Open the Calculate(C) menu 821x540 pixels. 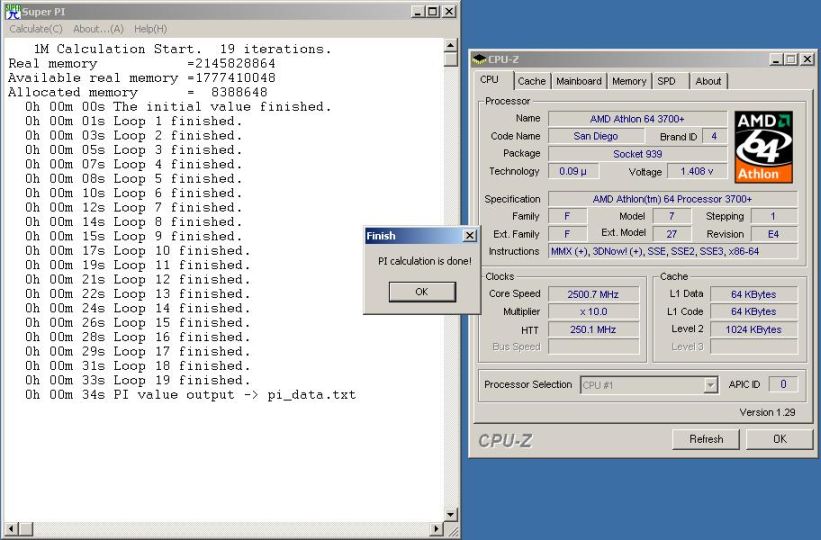35,29
